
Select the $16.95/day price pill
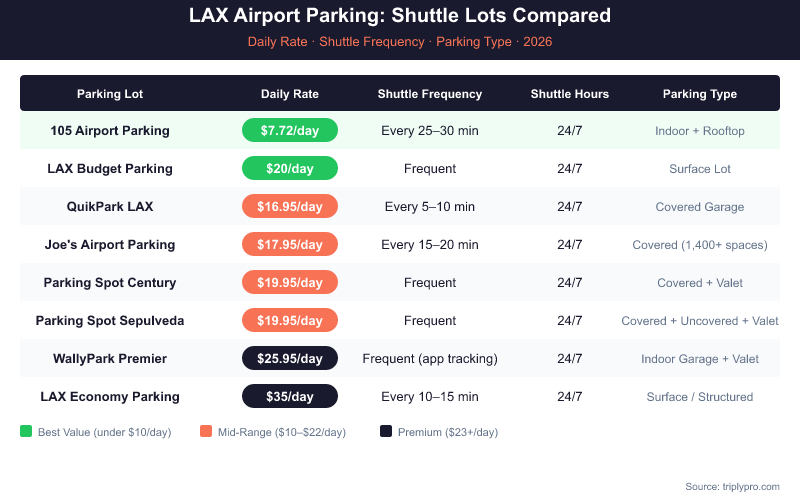(290, 207)
